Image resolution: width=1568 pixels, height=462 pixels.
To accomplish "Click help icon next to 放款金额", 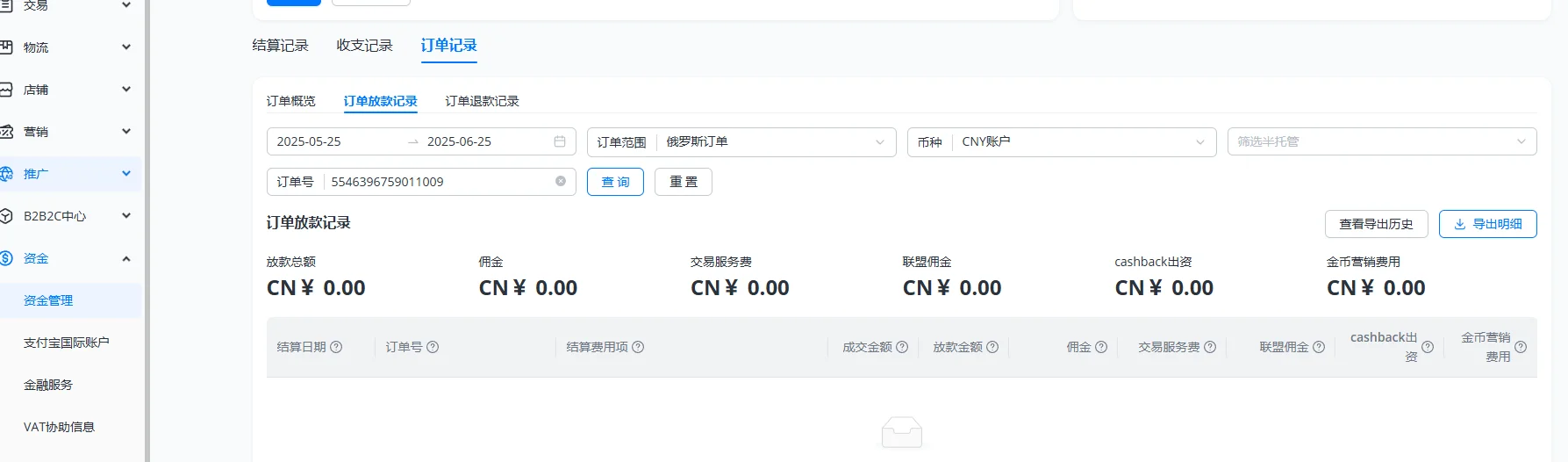I will tap(992, 347).
